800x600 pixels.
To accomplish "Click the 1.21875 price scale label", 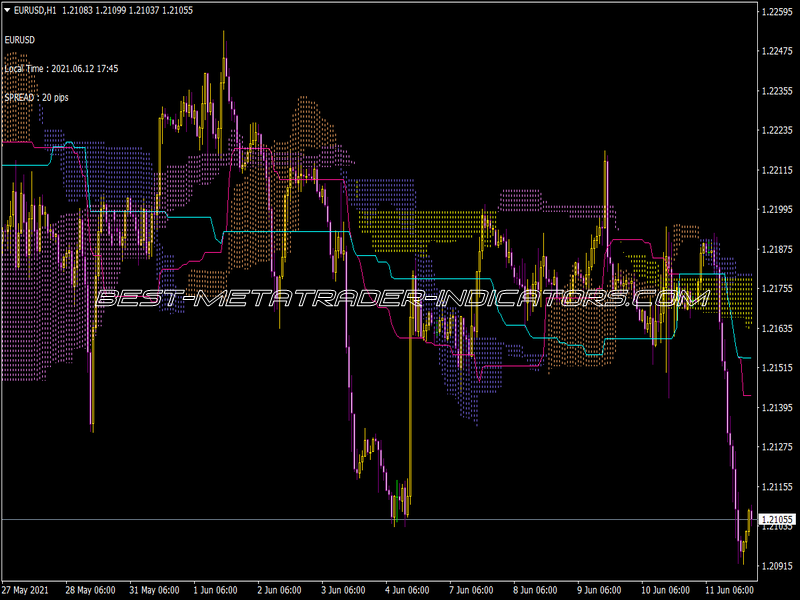I will pyautogui.click(x=777, y=249).
